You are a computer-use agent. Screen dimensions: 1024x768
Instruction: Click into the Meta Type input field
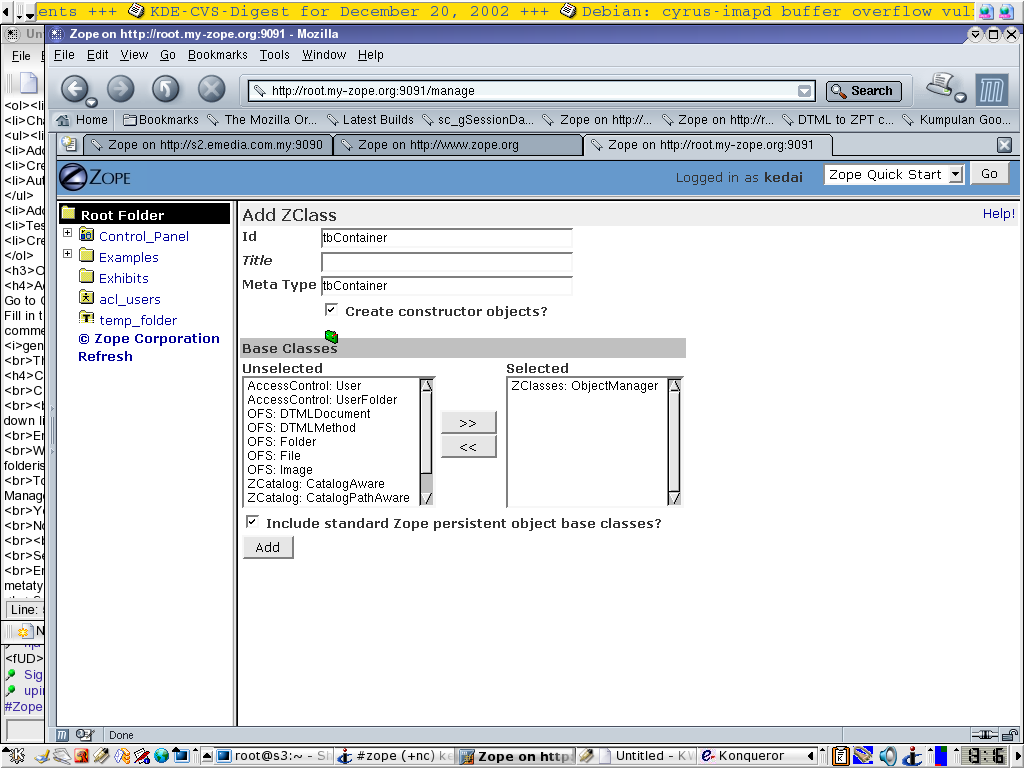pos(447,285)
